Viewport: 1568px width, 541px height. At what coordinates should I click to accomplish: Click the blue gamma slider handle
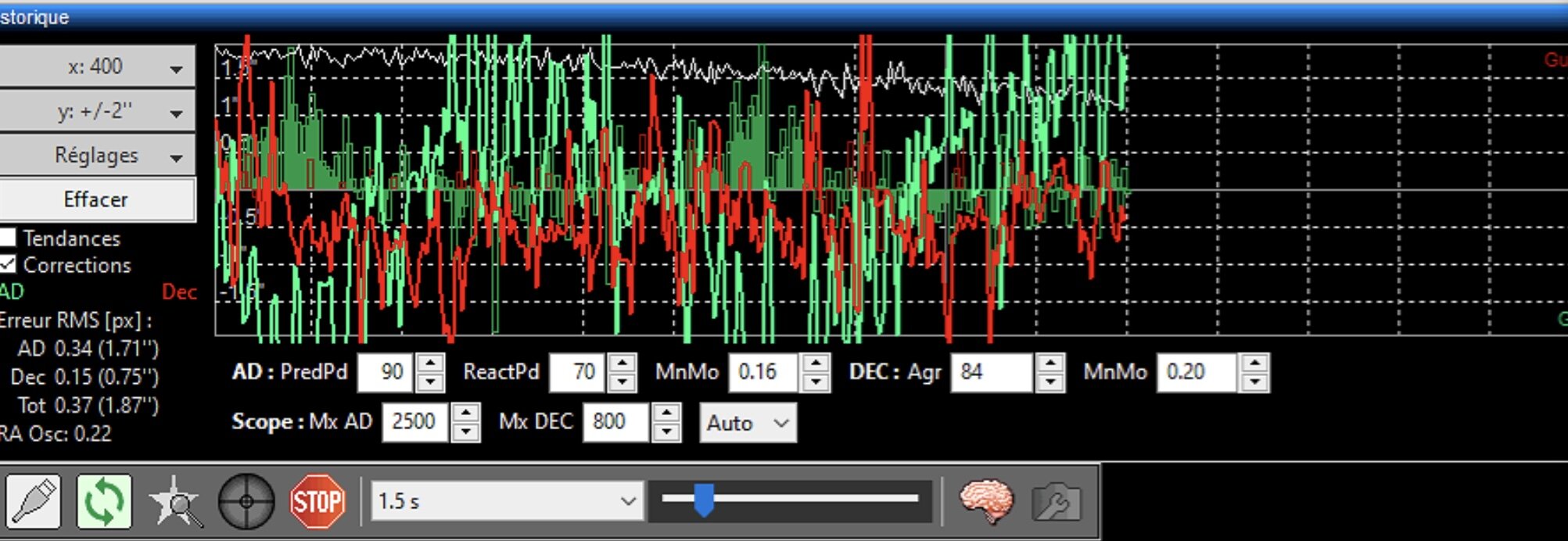pos(704,500)
